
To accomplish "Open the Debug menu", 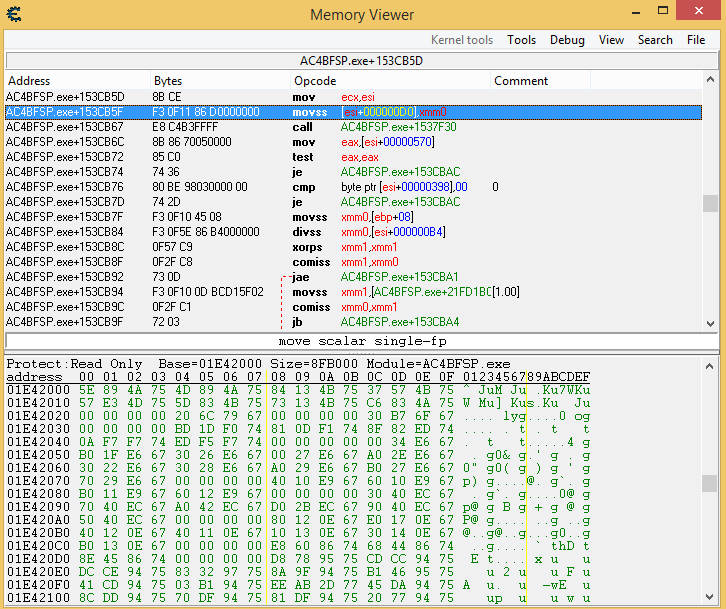I will pyautogui.click(x=567, y=40).
